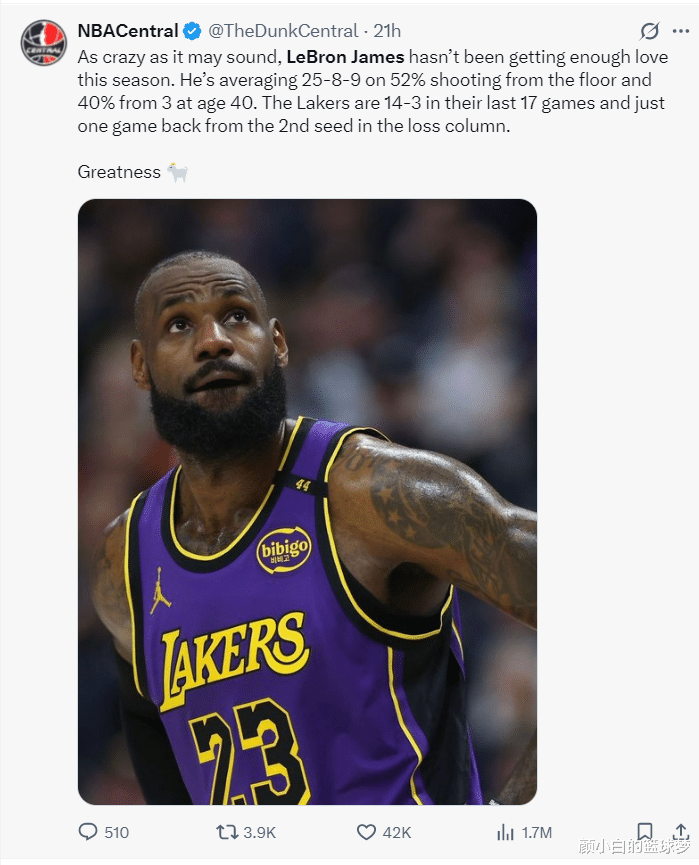699x865 pixels.
Task: Click the 510 replies count
Action: point(116,832)
